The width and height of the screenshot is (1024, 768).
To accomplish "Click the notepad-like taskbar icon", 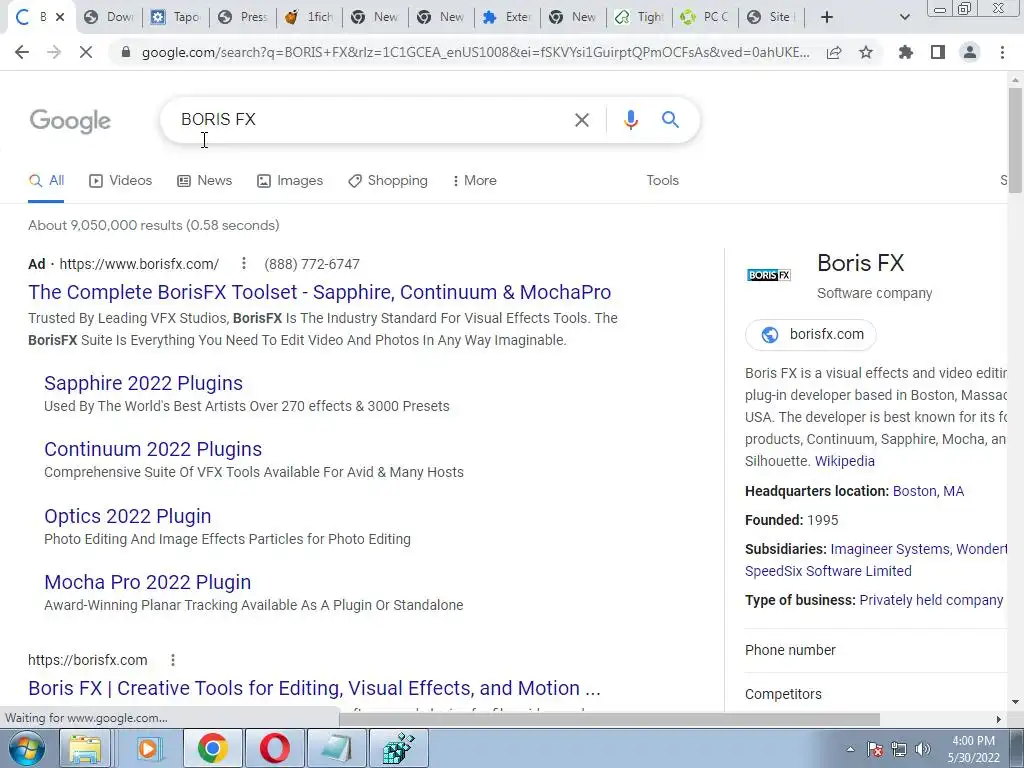I will (x=336, y=748).
